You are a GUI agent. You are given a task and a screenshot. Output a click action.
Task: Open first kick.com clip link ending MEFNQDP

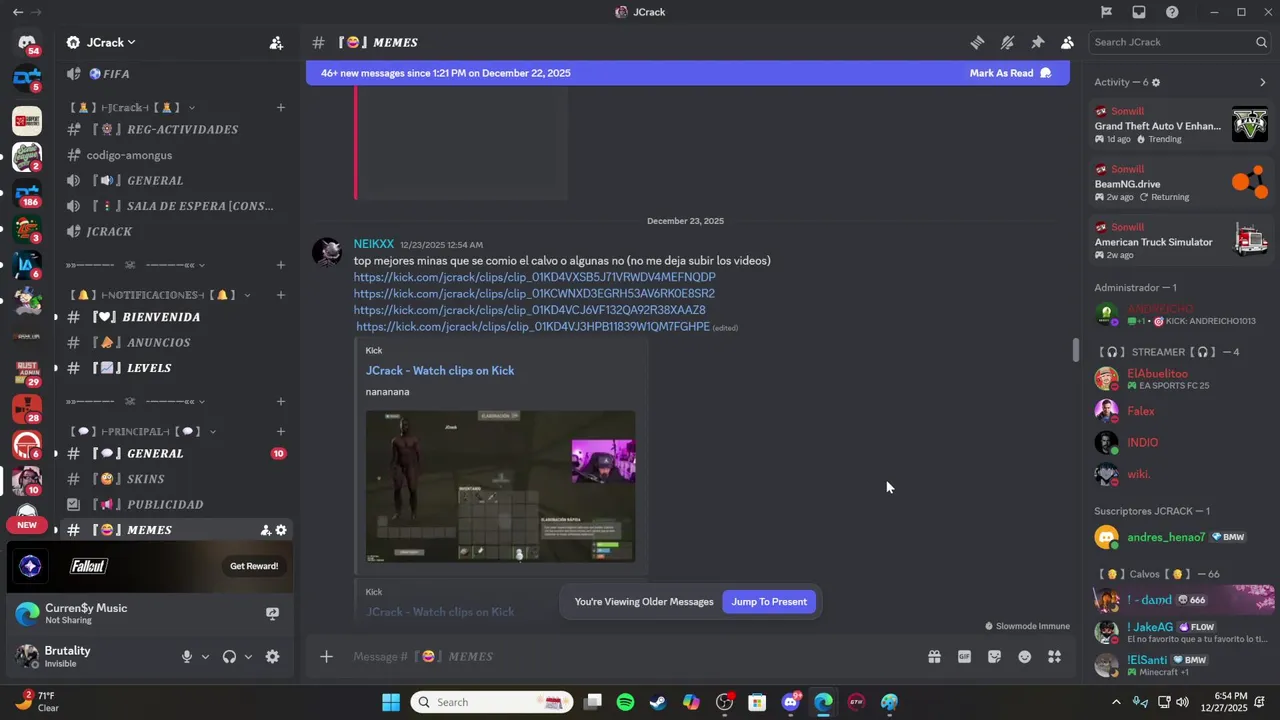pos(534,277)
